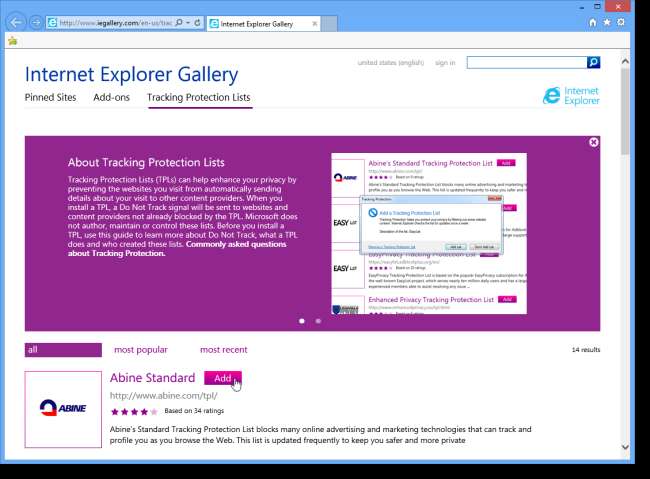Click the vertical scrollbar thumb
Viewport: 650px width, 479px height.
[625, 112]
